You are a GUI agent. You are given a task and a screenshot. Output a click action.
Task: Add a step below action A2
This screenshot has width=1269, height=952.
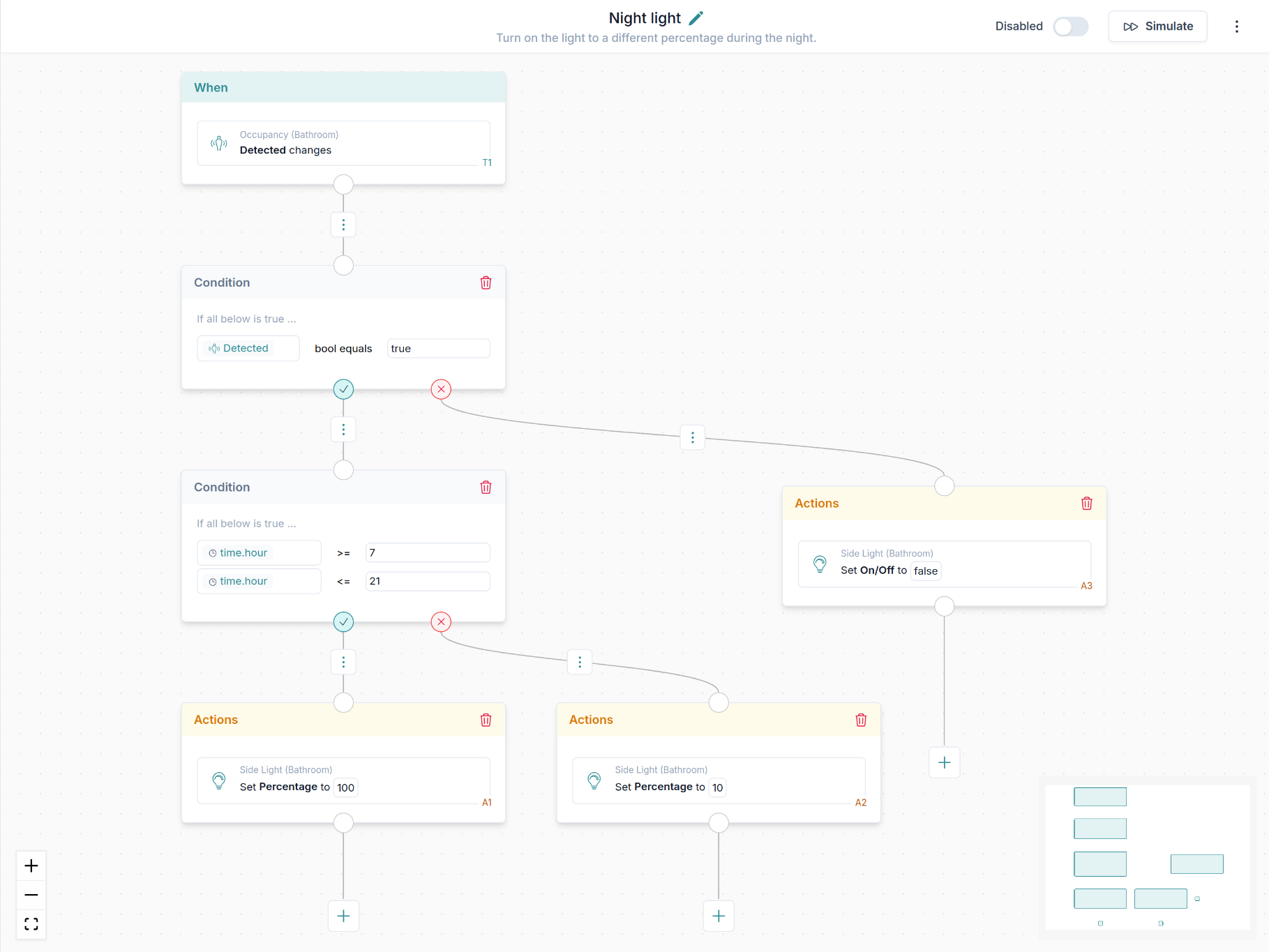(x=719, y=916)
